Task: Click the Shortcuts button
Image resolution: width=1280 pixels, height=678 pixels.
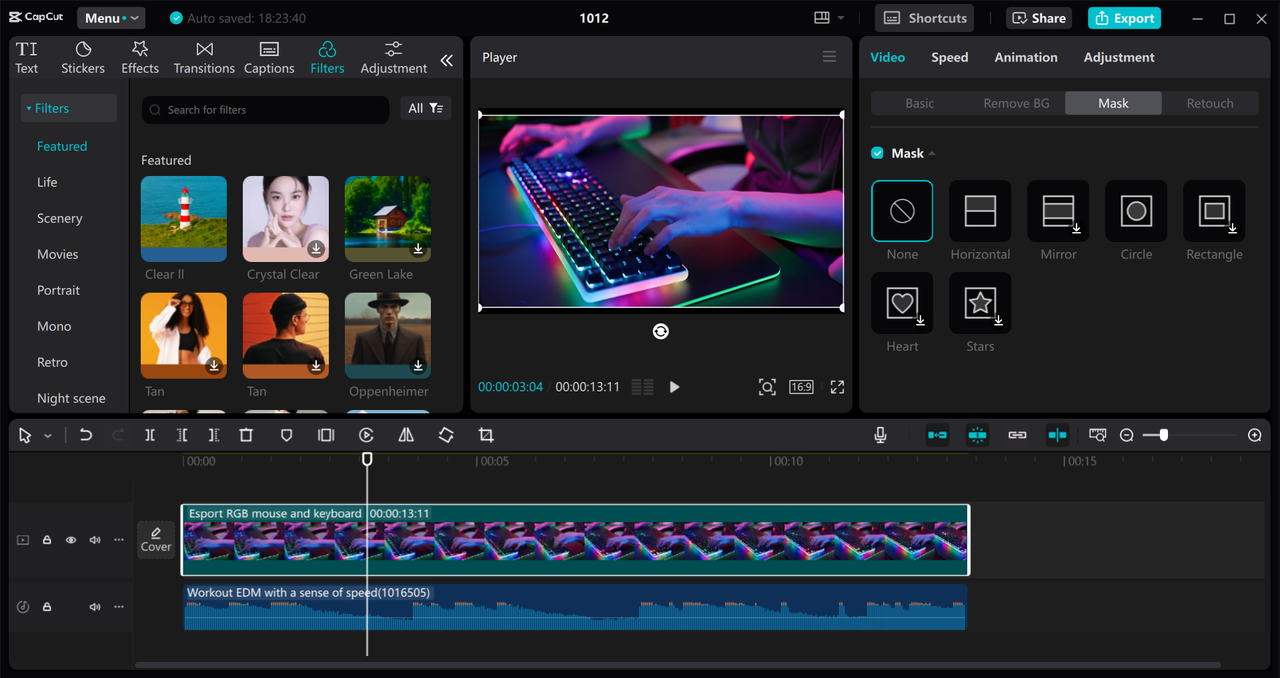Action: click(x=925, y=18)
